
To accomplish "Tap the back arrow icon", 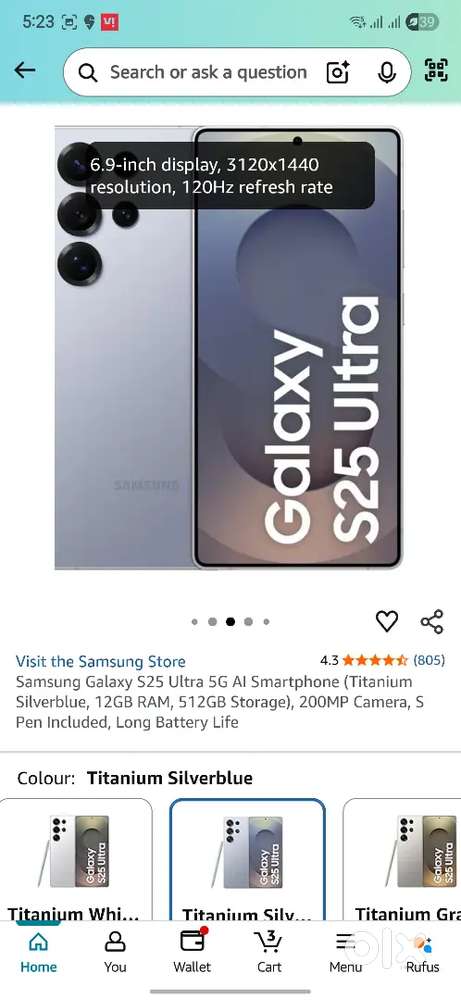I will coord(25,70).
